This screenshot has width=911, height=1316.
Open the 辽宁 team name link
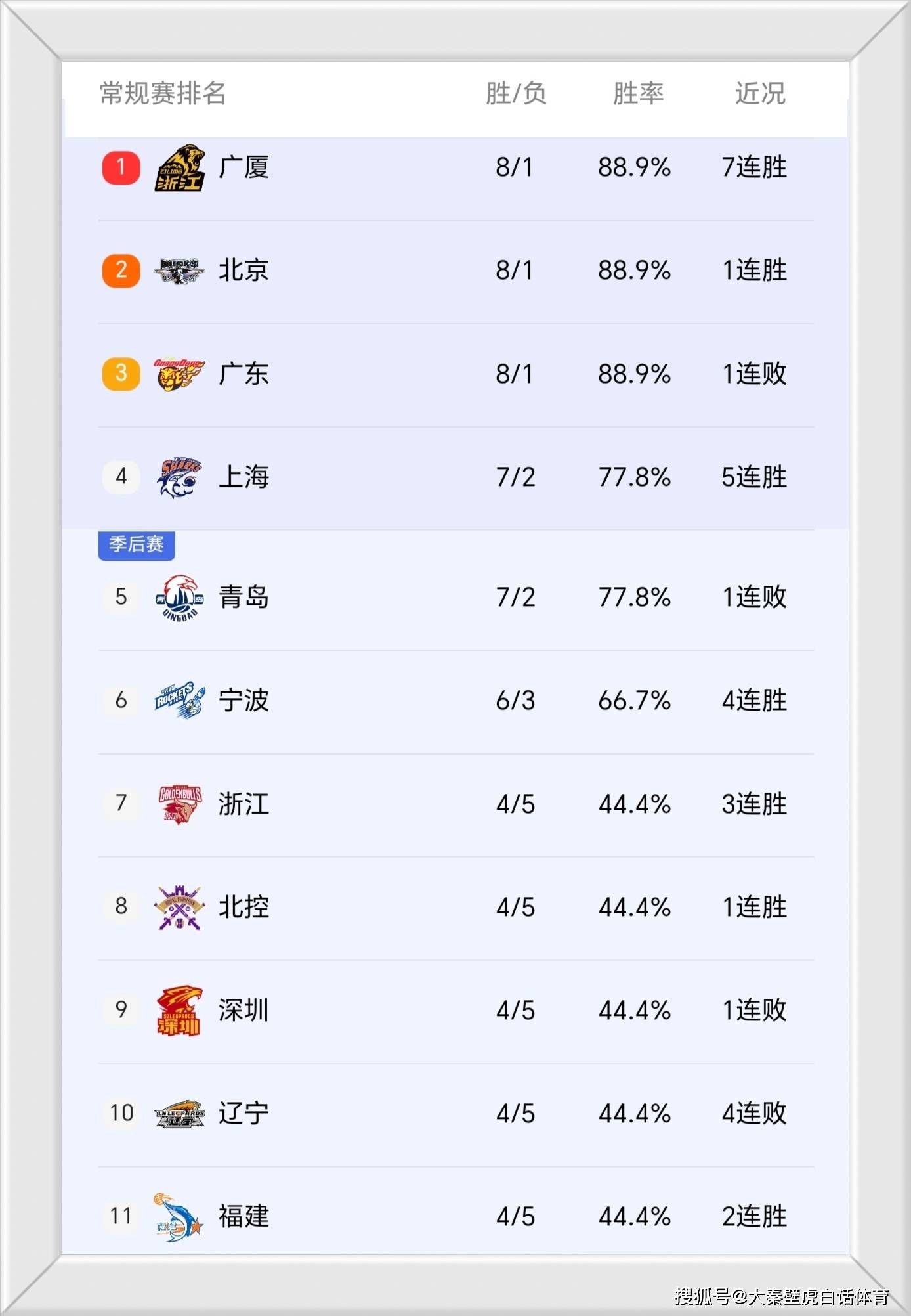tap(244, 1114)
